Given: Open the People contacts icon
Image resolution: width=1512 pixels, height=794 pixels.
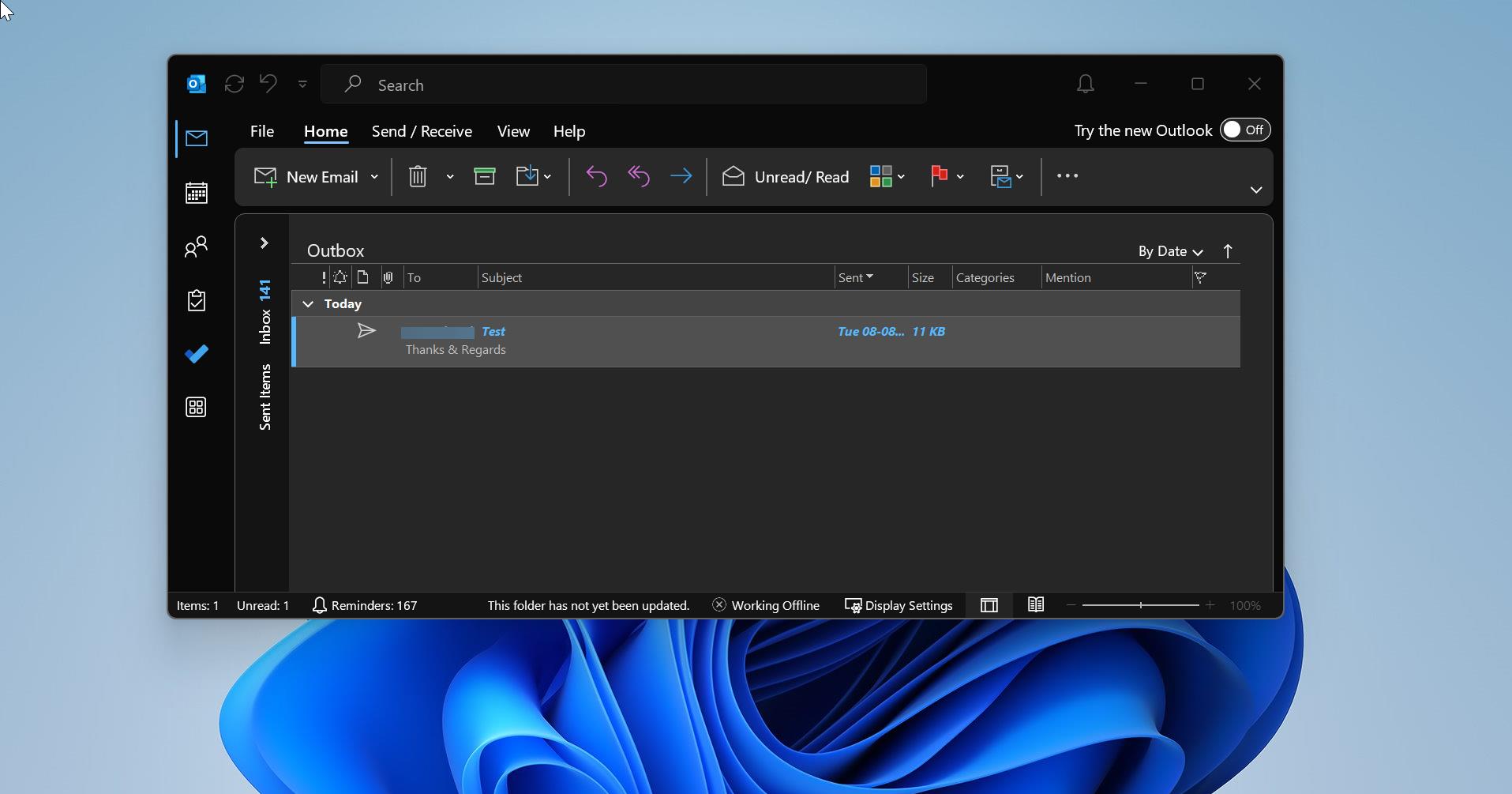Looking at the screenshot, I should tap(196, 247).
